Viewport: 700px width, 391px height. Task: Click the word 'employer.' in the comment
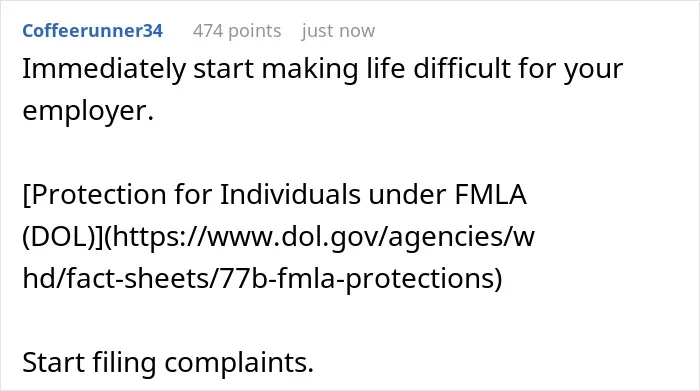[x=88, y=111]
